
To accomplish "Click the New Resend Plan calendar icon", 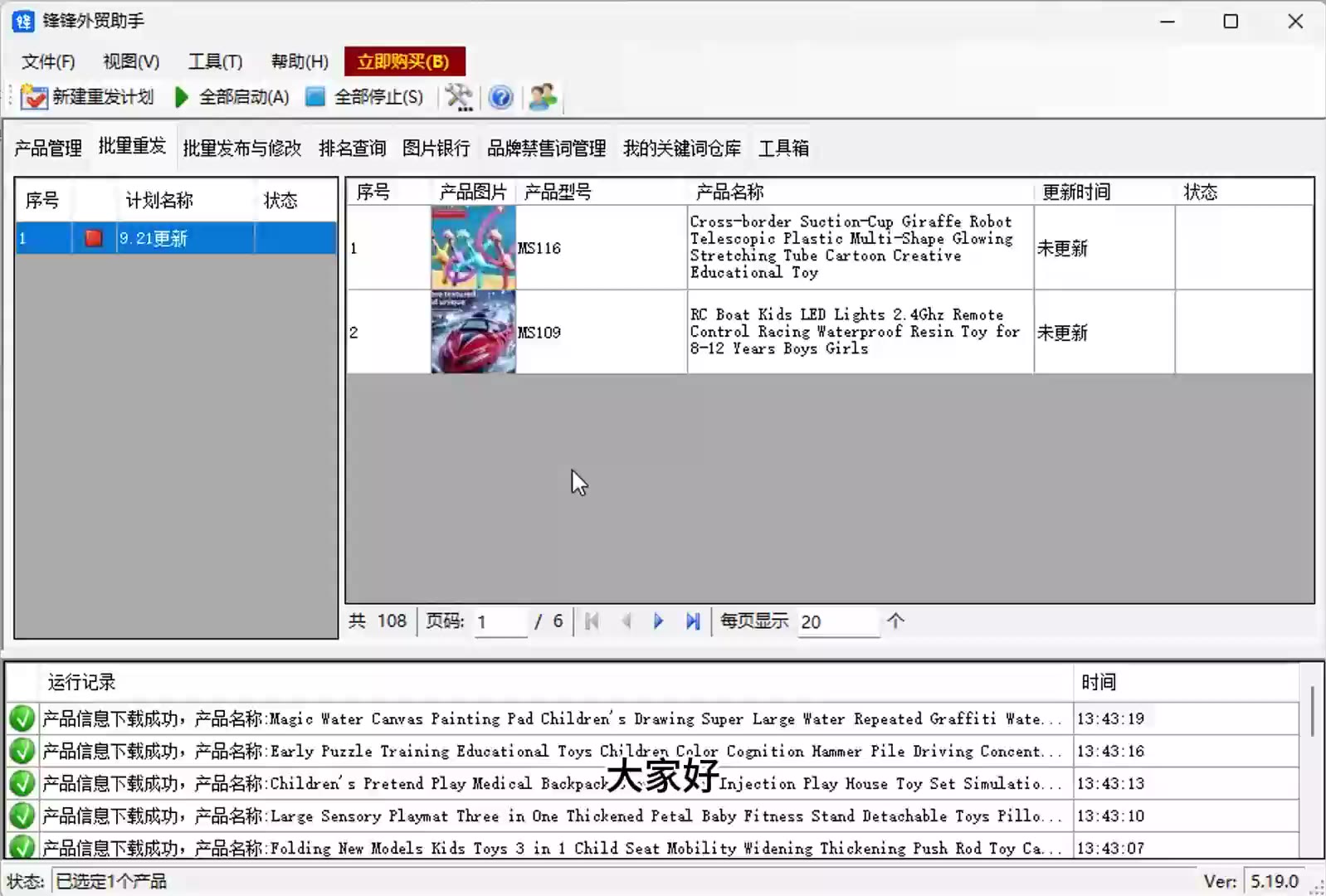I will [34, 97].
